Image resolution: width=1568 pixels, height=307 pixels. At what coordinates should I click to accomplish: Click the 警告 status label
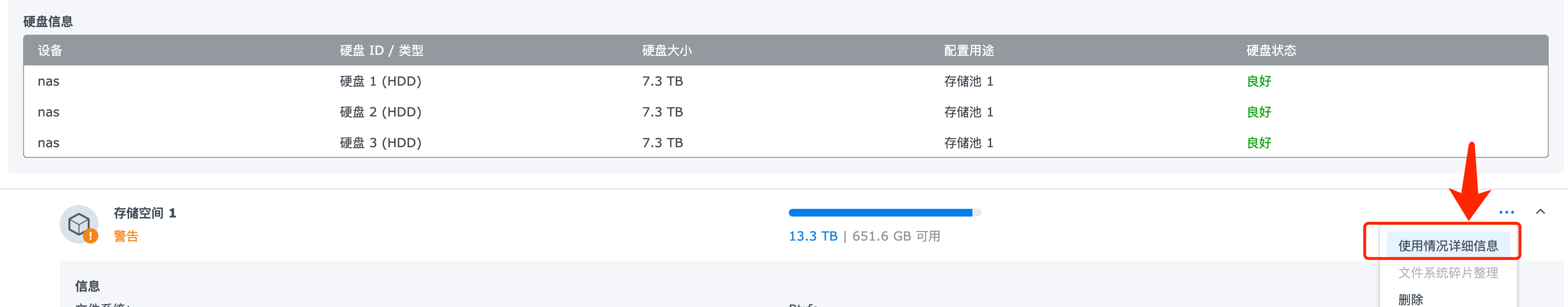coord(126,236)
